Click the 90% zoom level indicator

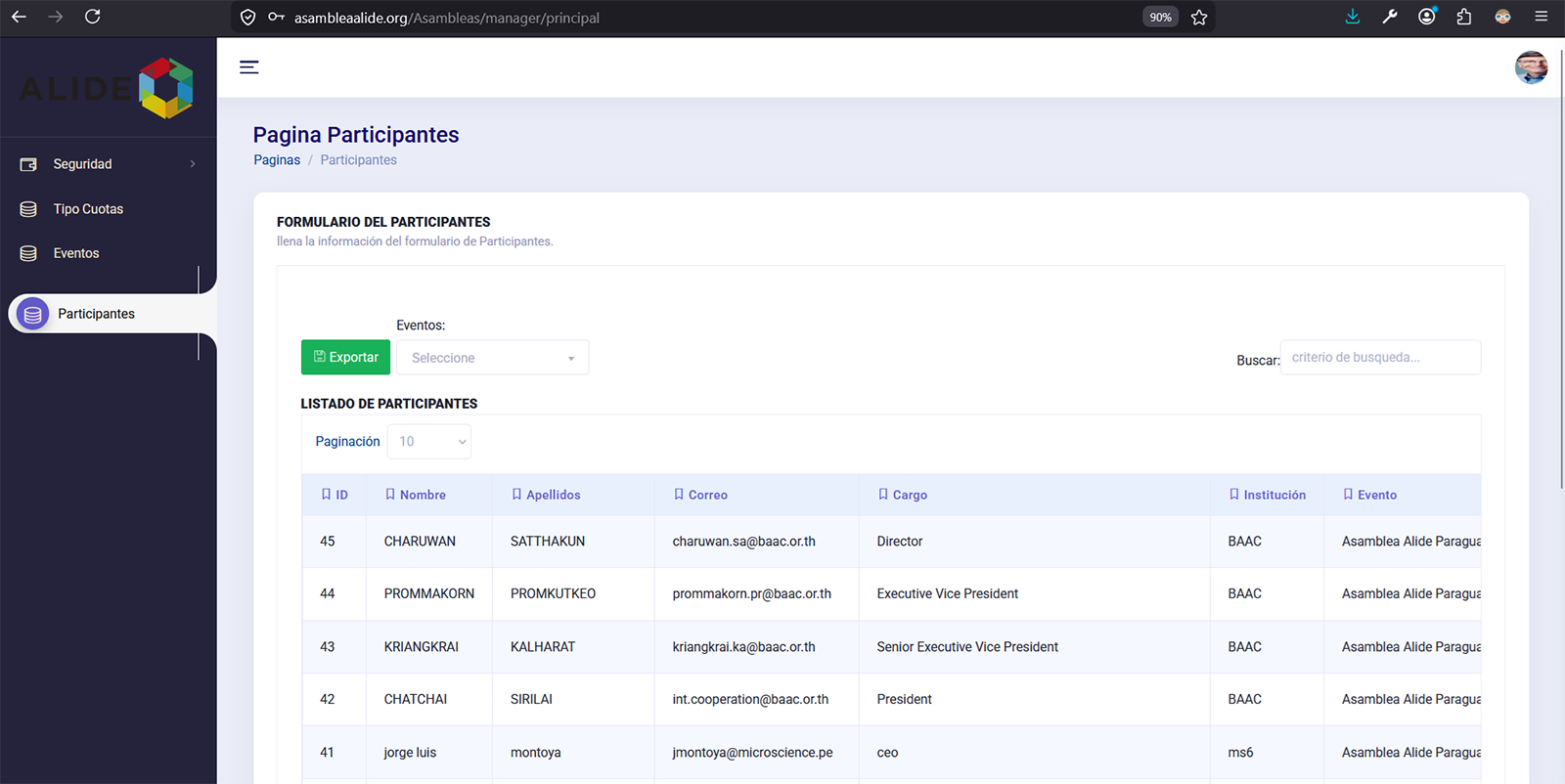pyautogui.click(x=1160, y=18)
